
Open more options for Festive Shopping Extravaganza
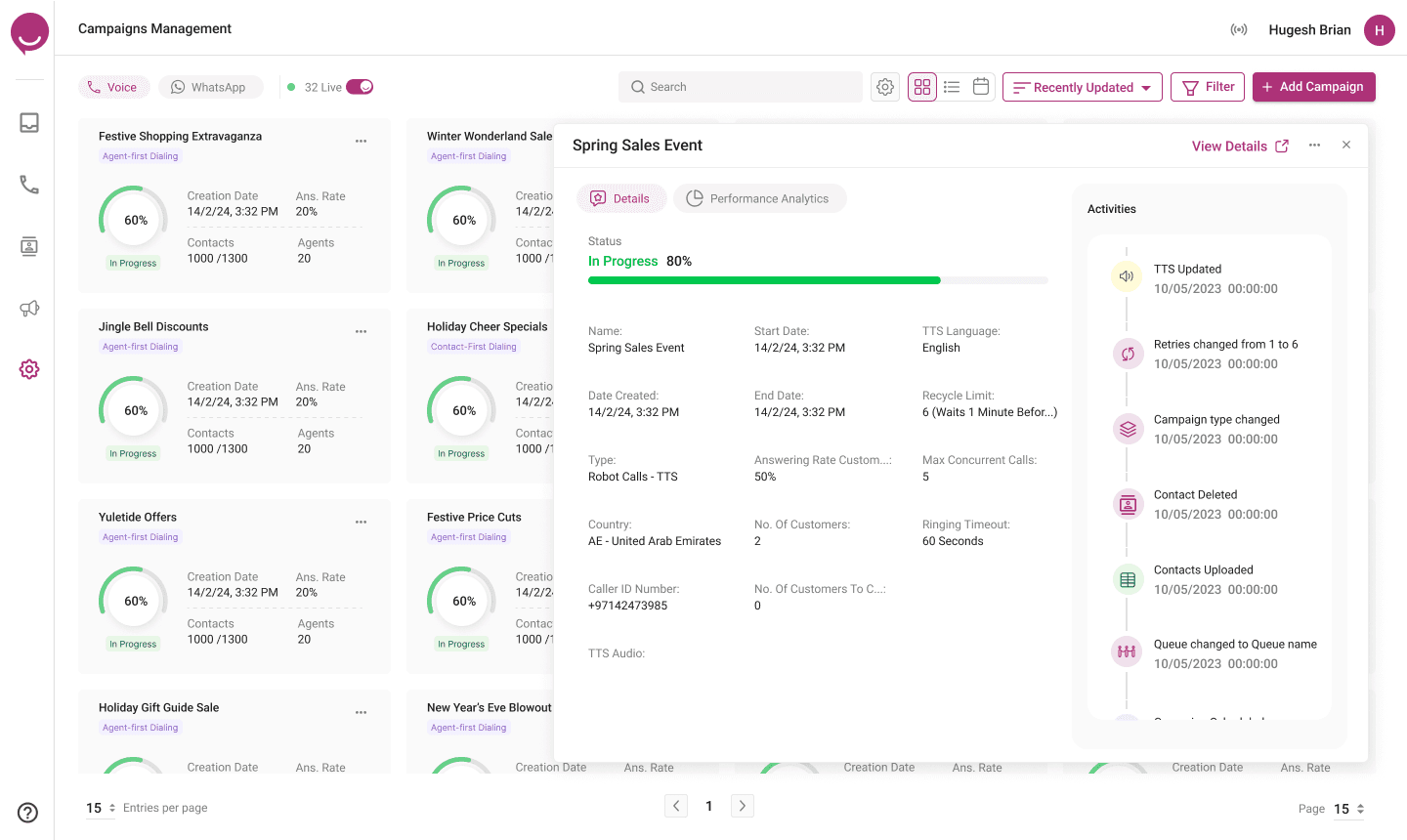361,141
